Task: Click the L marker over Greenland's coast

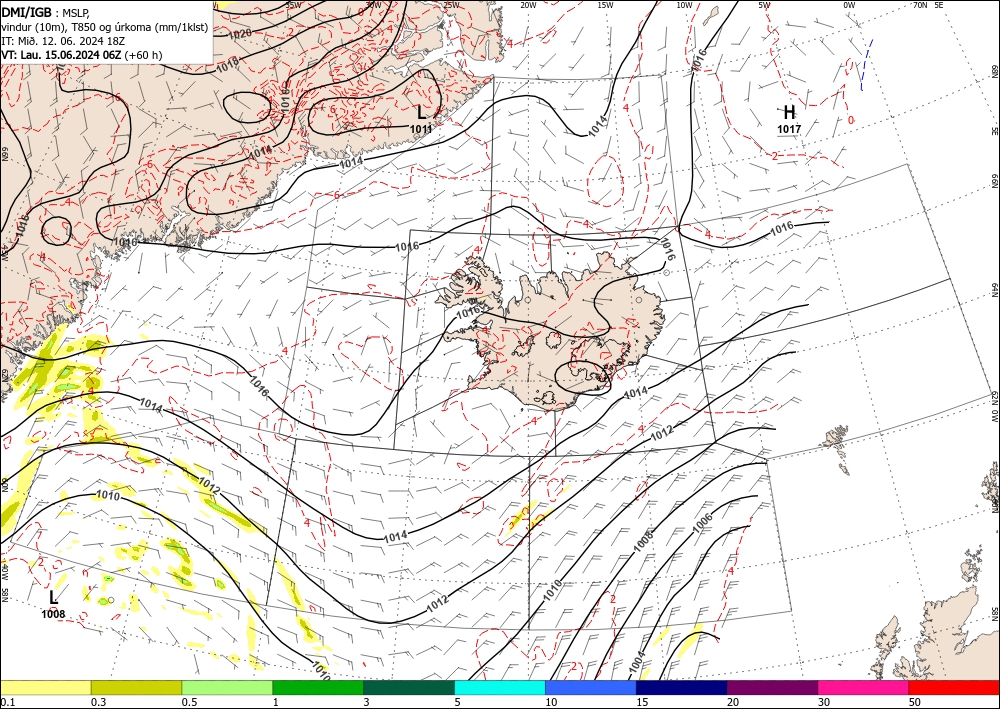Action: click(421, 113)
